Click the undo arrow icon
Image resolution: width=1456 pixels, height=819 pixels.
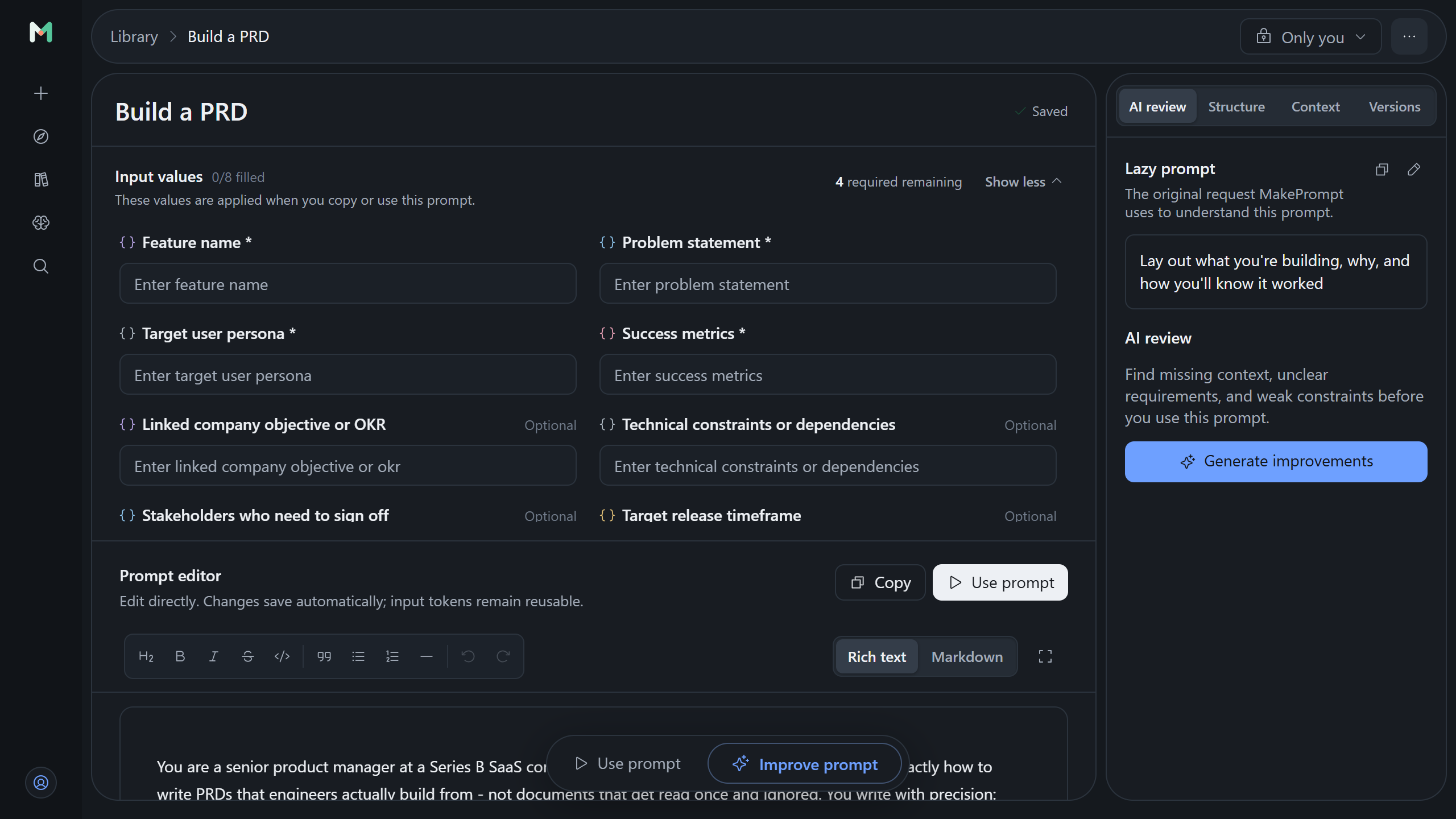coord(469,656)
